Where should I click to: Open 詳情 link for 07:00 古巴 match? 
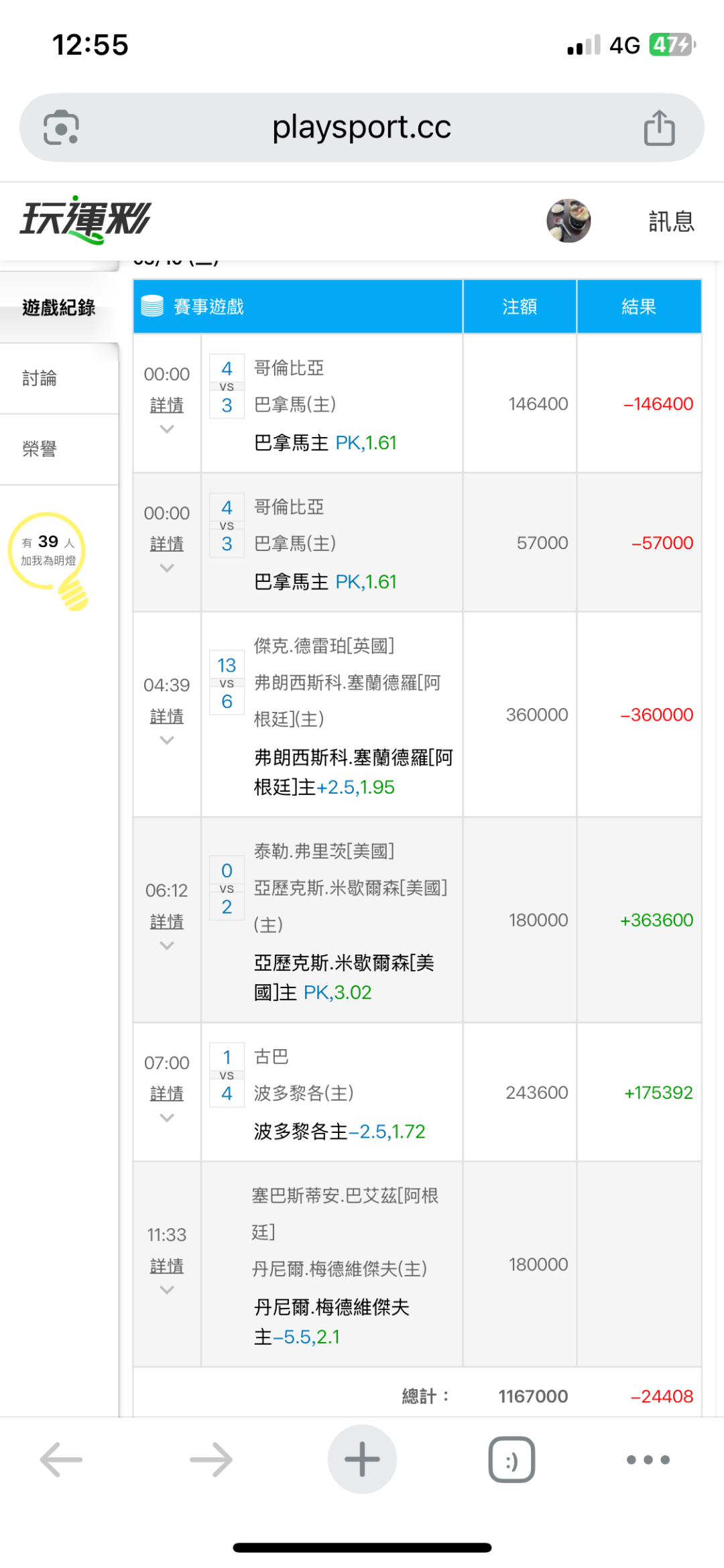tap(167, 1093)
